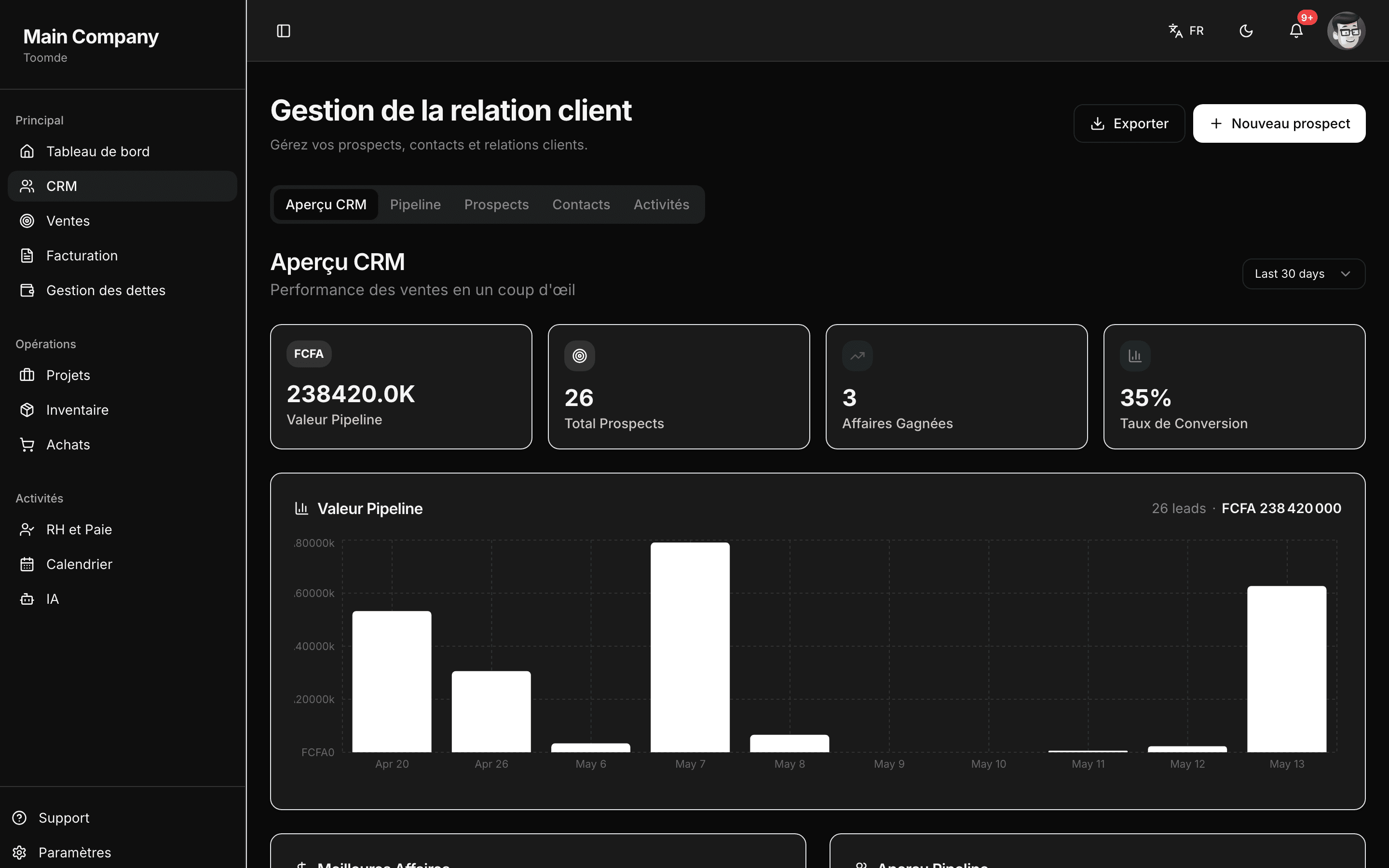
Task: Click the Support link
Action: click(64, 818)
